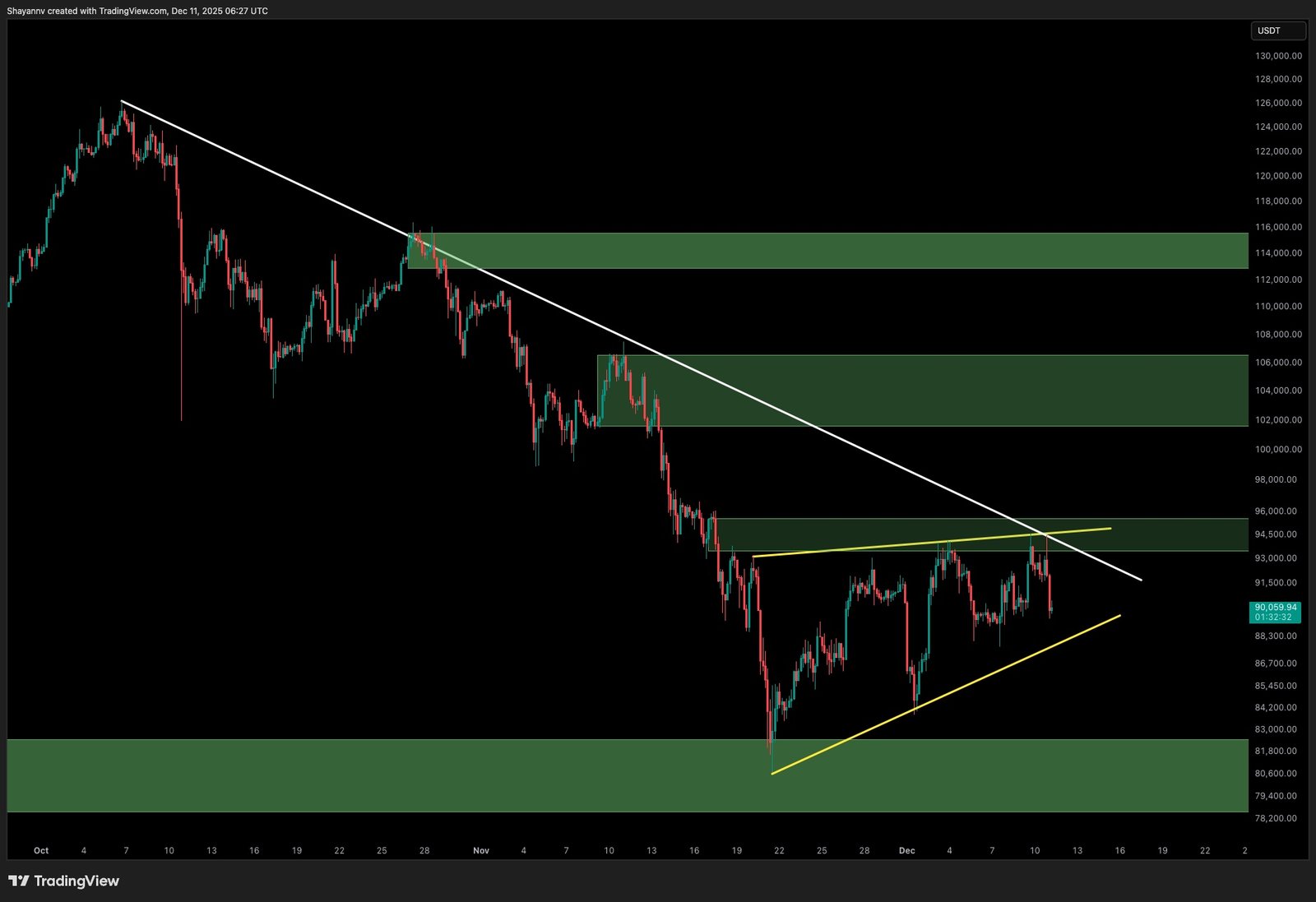Viewport: 1316px width, 902px height.
Task: Select the 118,000.00 price axis label
Action: (1278, 201)
